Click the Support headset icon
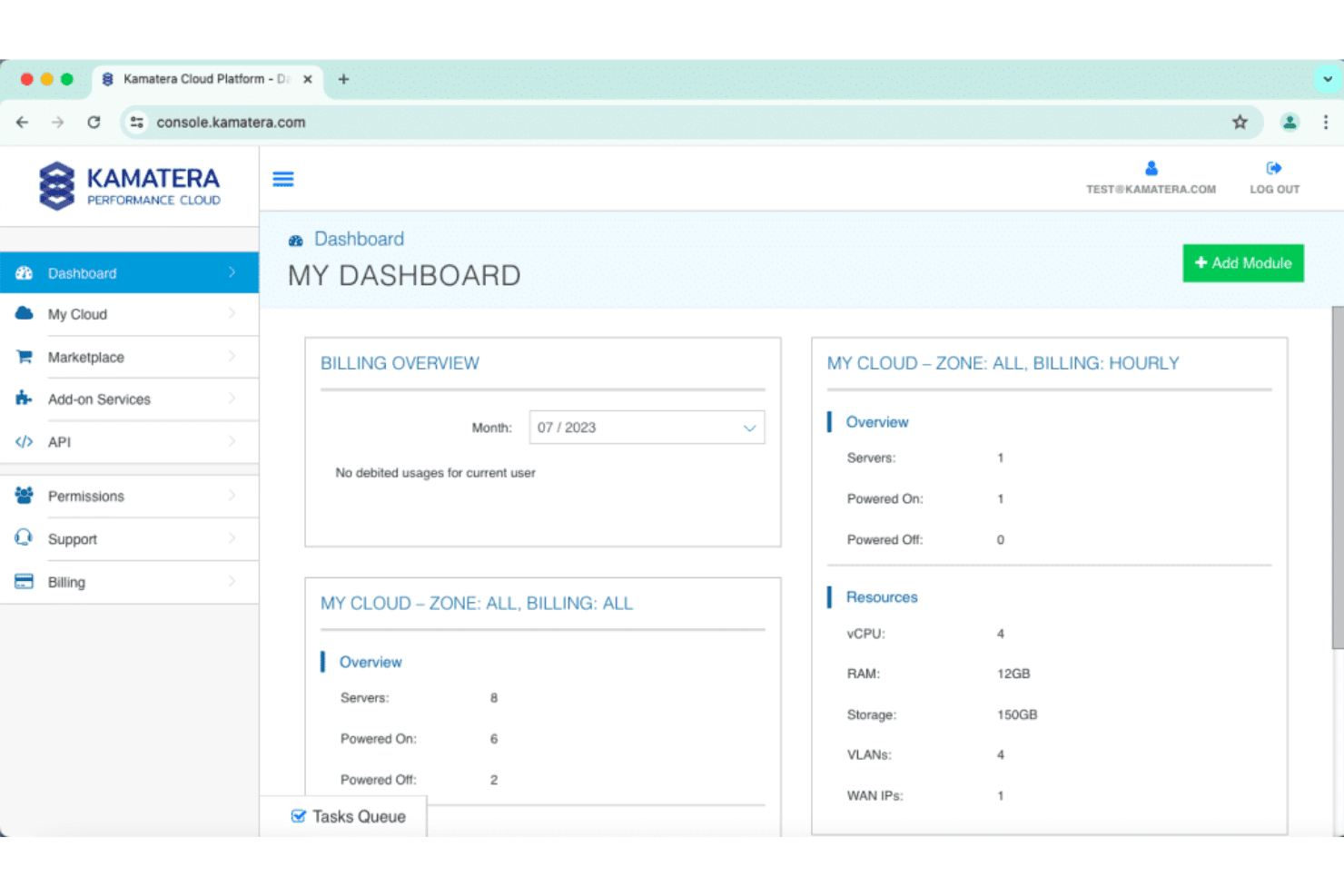The height and width of the screenshot is (896, 1344). [25, 538]
